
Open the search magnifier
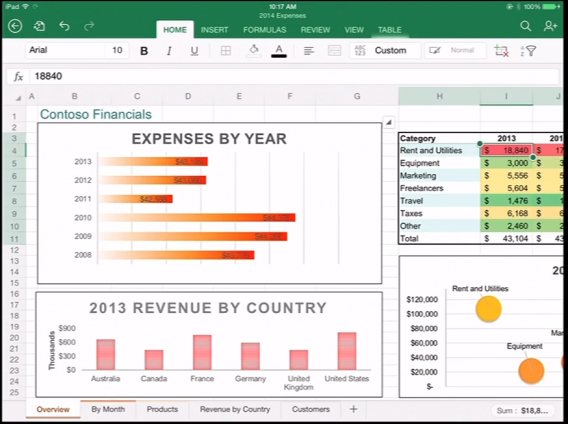coord(526,26)
